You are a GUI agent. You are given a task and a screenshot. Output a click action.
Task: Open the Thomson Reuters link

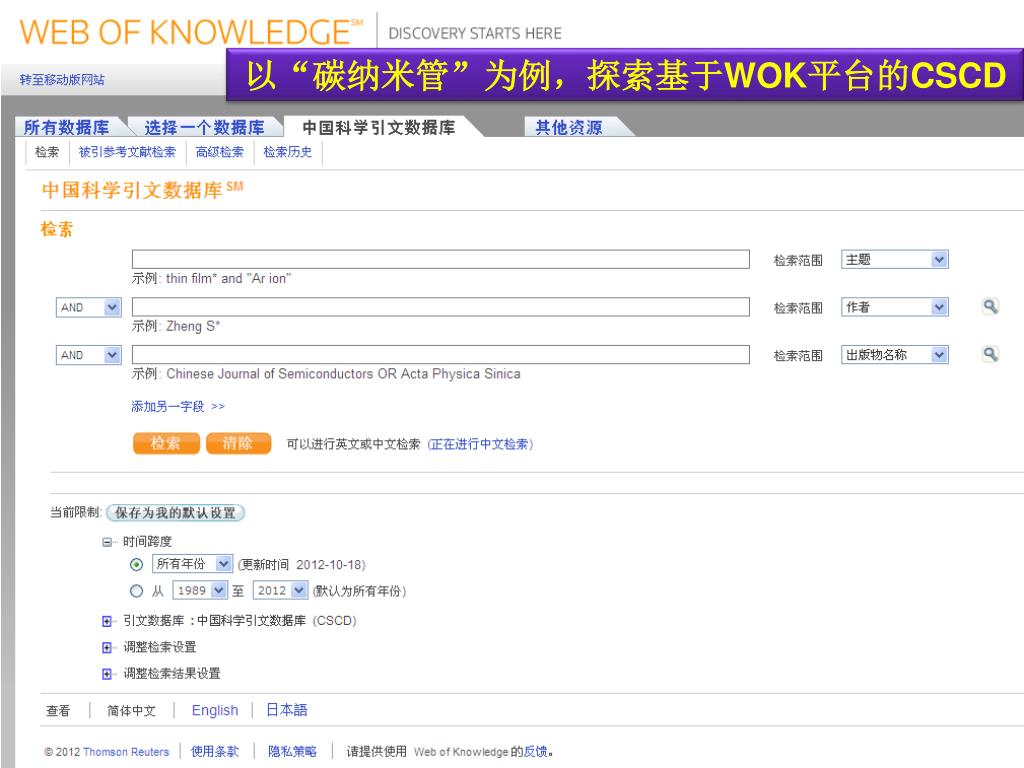pyautogui.click(x=126, y=752)
